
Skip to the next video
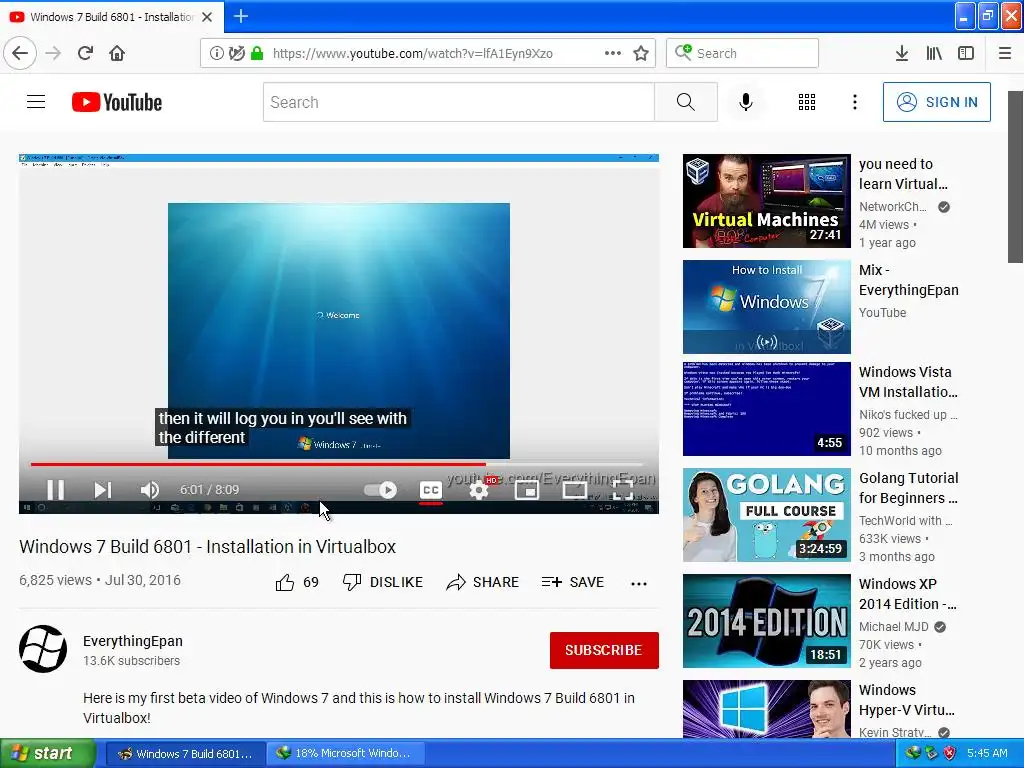103,490
